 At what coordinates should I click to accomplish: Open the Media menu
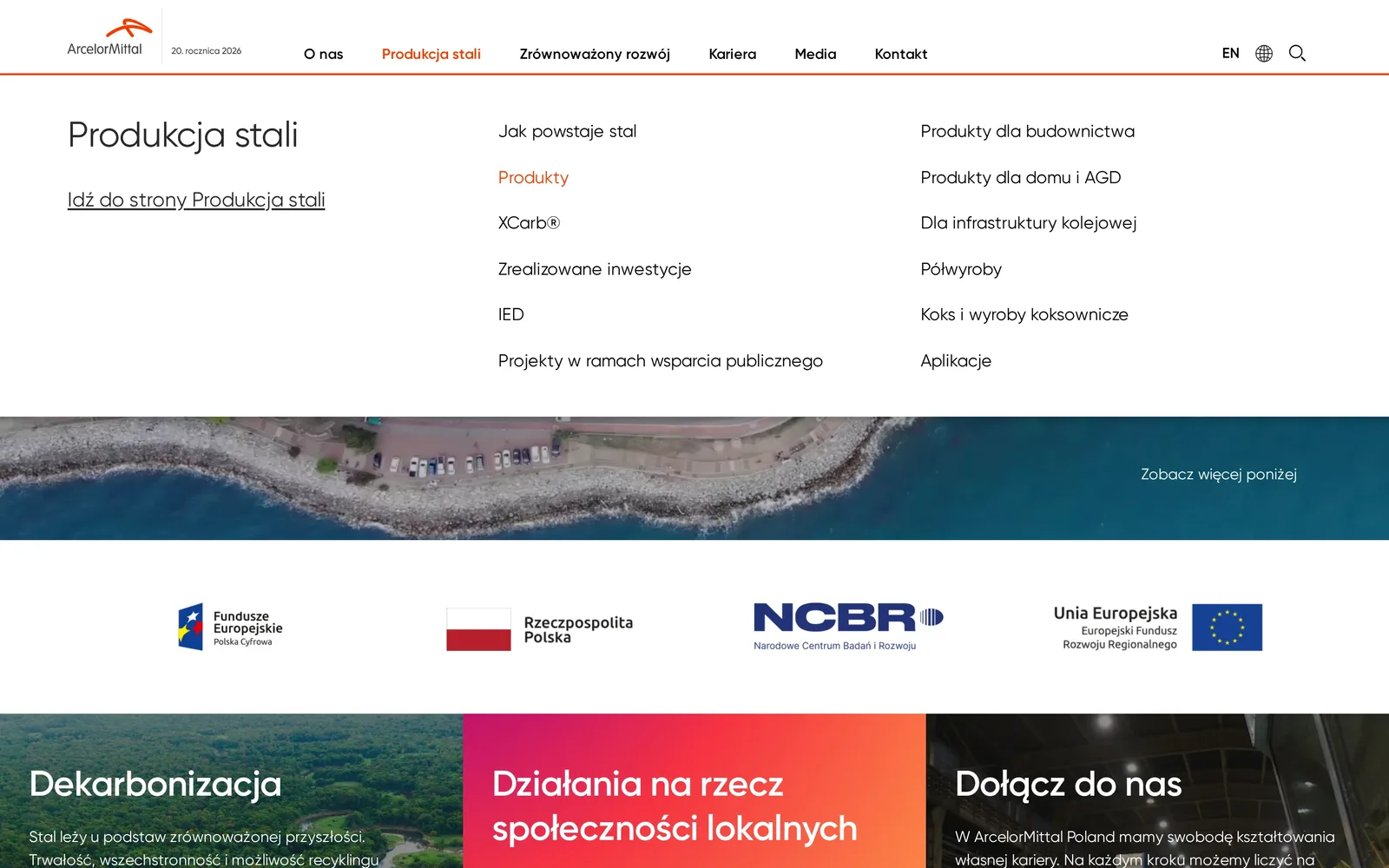pyautogui.click(x=815, y=54)
